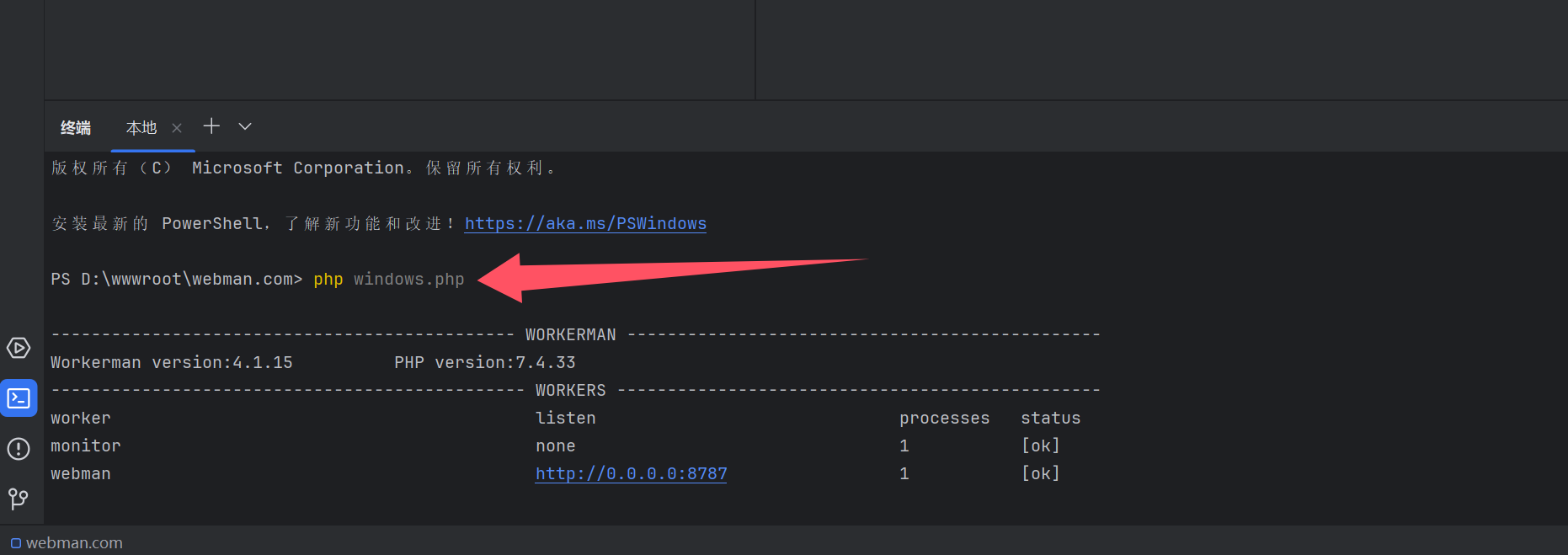
Task: Open the Services tool window icon
Action: tap(19, 348)
